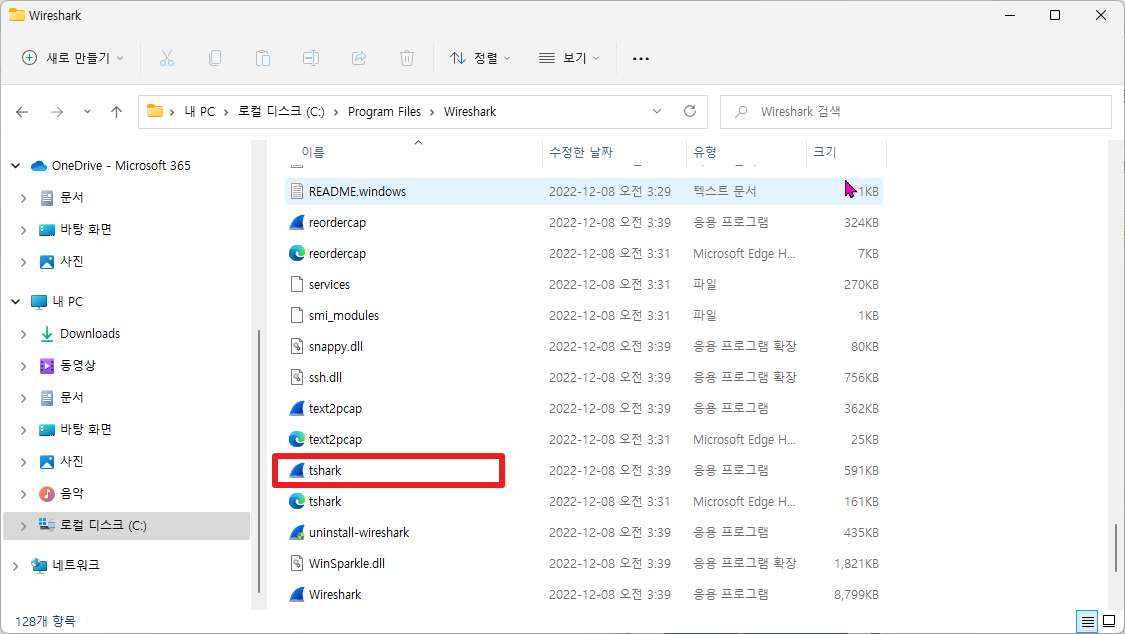This screenshot has width=1125, height=634.
Task: Select the reordercap Edge HTML file icon
Action: point(296,253)
